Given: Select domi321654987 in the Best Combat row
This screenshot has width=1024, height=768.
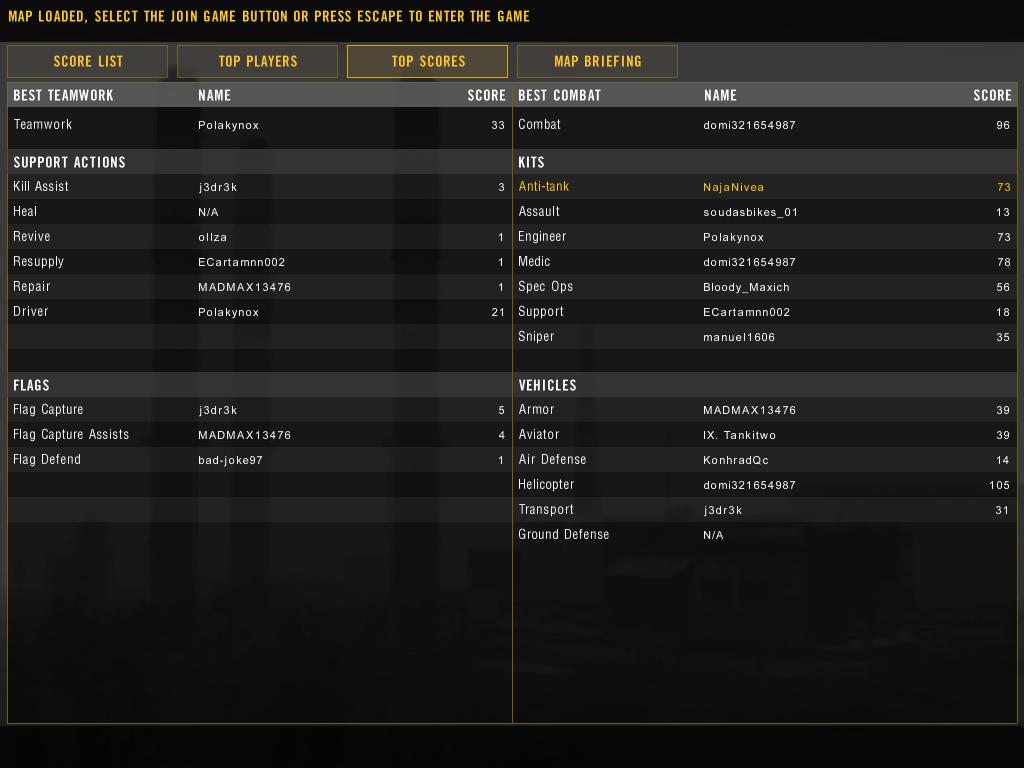Looking at the screenshot, I should 749,125.
